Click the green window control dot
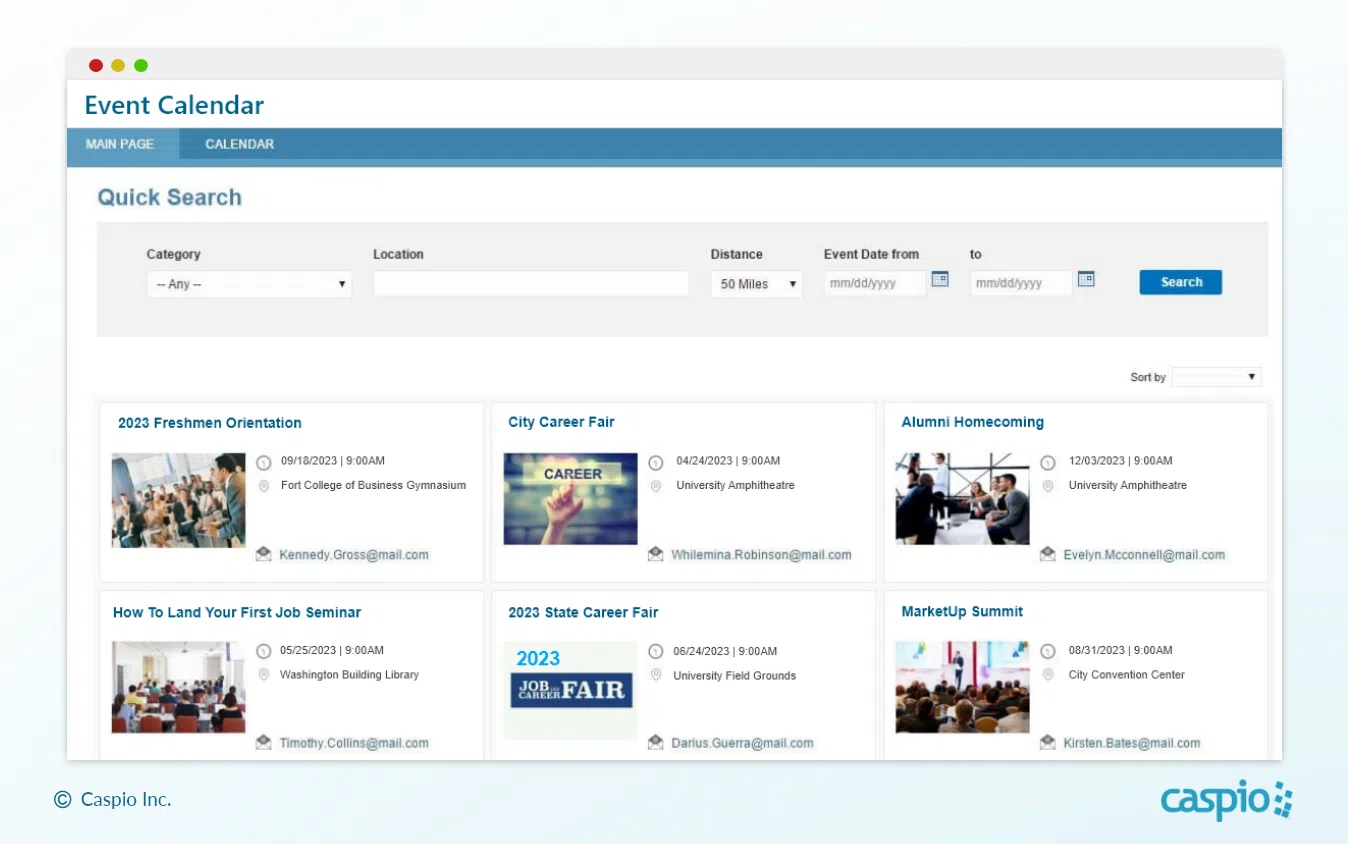Screen dimensions: 1348x844 (141, 64)
